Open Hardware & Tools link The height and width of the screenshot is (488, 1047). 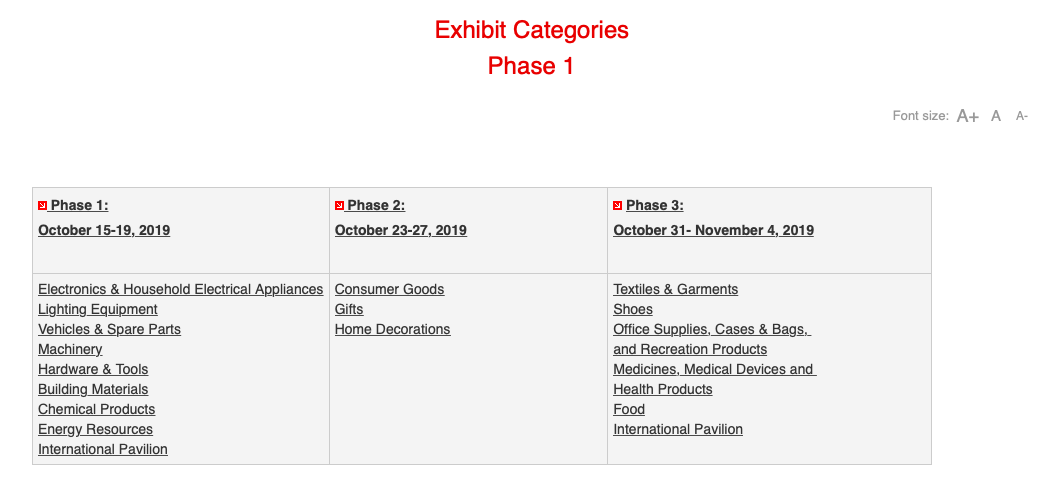point(93,369)
